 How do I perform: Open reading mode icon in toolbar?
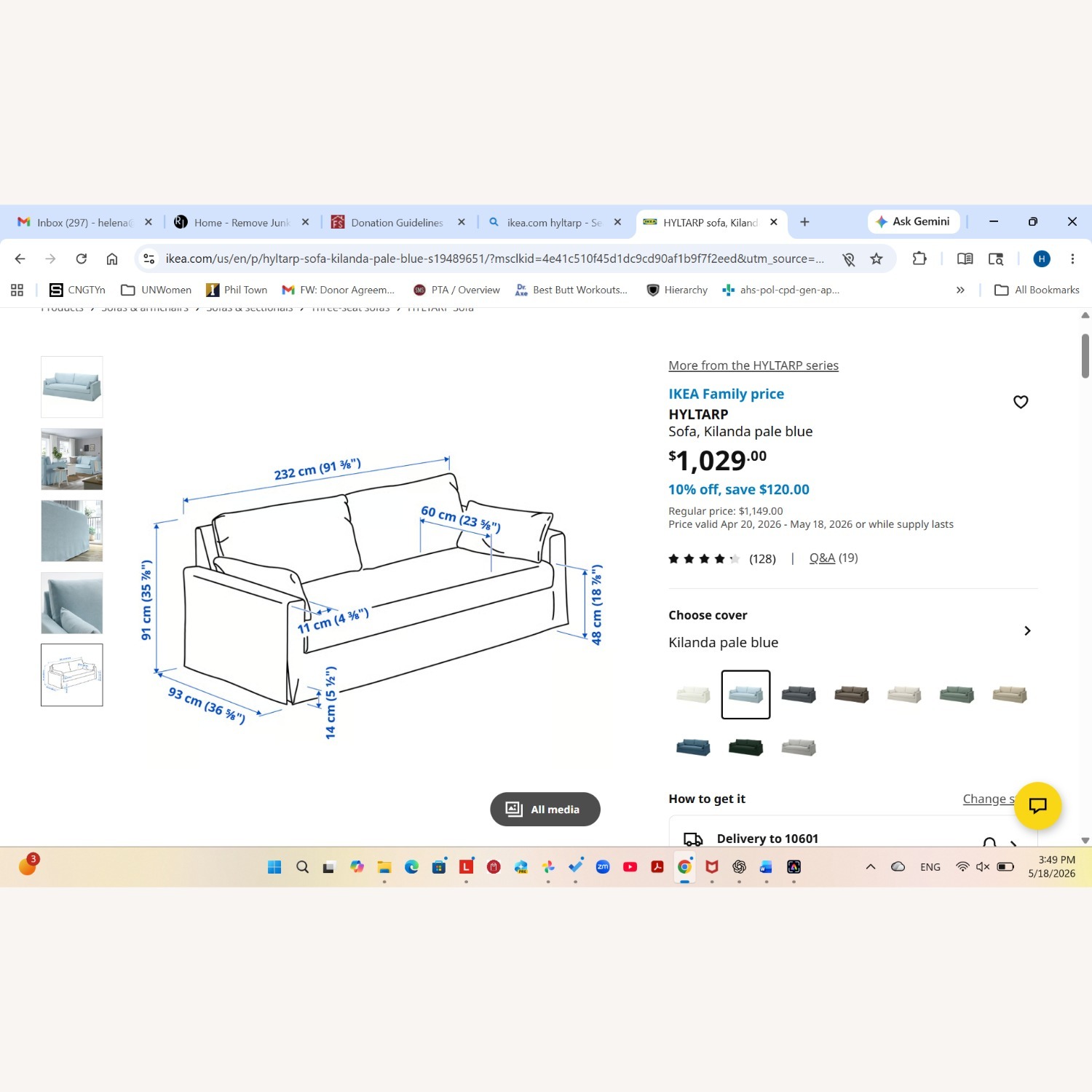[965, 258]
